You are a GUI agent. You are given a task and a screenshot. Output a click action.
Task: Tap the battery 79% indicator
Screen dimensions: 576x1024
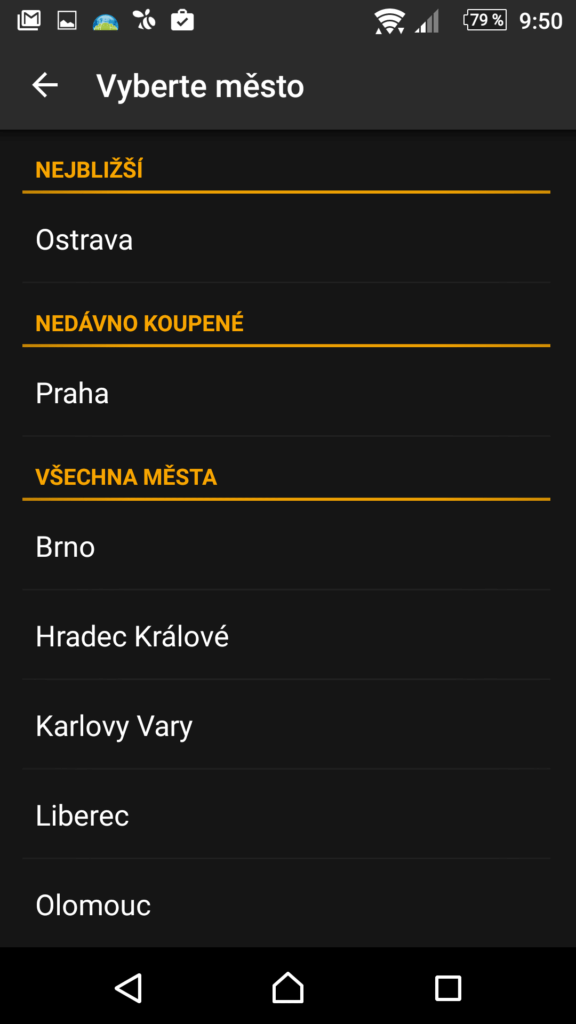pyautogui.click(x=485, y=21)
